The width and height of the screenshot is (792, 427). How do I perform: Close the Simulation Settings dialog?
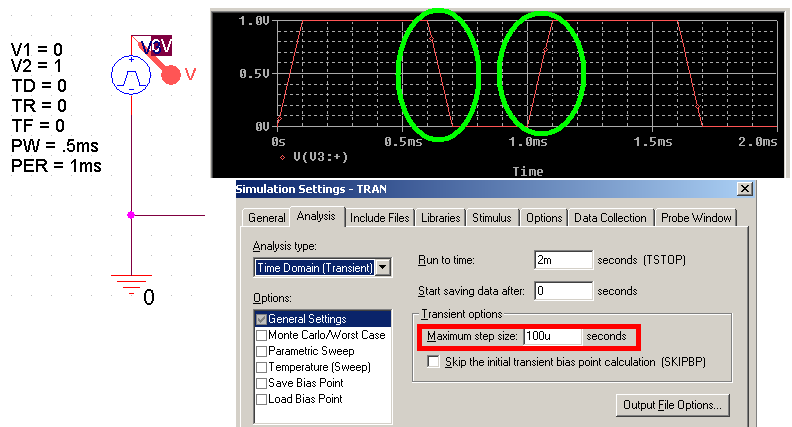coord(744,189)
